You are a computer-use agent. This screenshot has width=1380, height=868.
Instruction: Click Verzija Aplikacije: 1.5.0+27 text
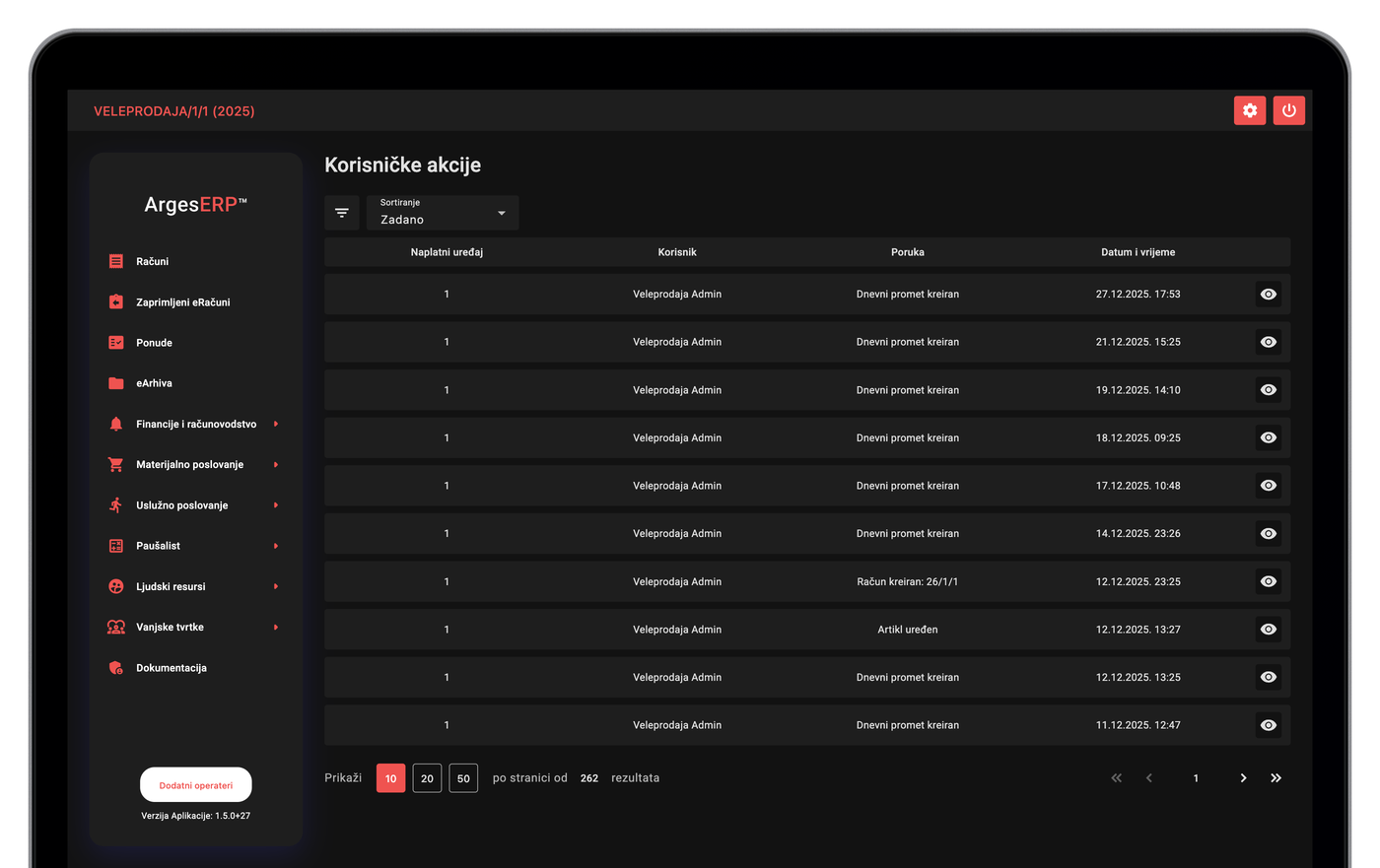click(195, 816)
